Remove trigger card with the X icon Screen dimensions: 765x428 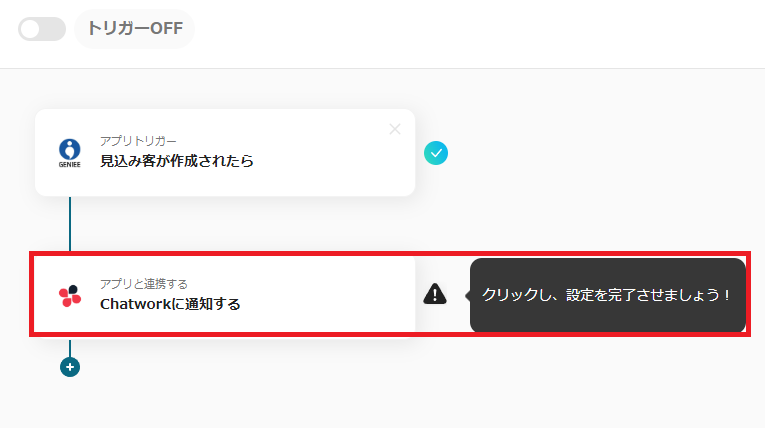pos(394,129)
